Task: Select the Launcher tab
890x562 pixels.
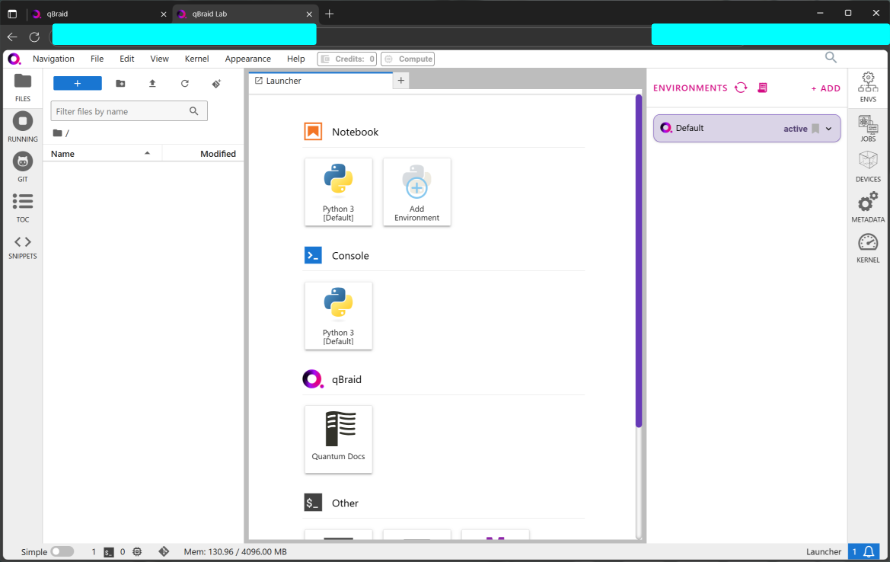Action: point(321,81)
